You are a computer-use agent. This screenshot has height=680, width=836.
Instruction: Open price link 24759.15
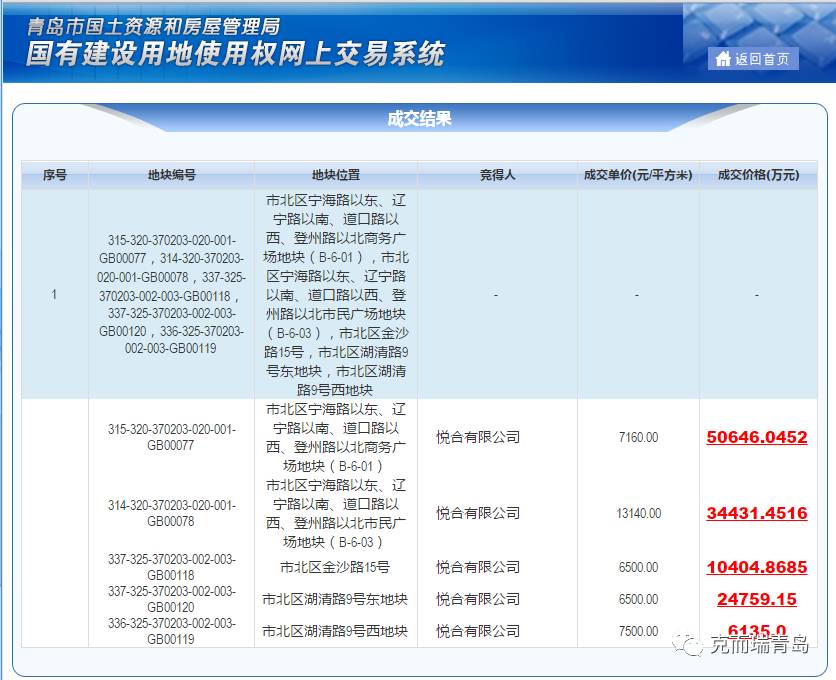click(x=757, y=599)
